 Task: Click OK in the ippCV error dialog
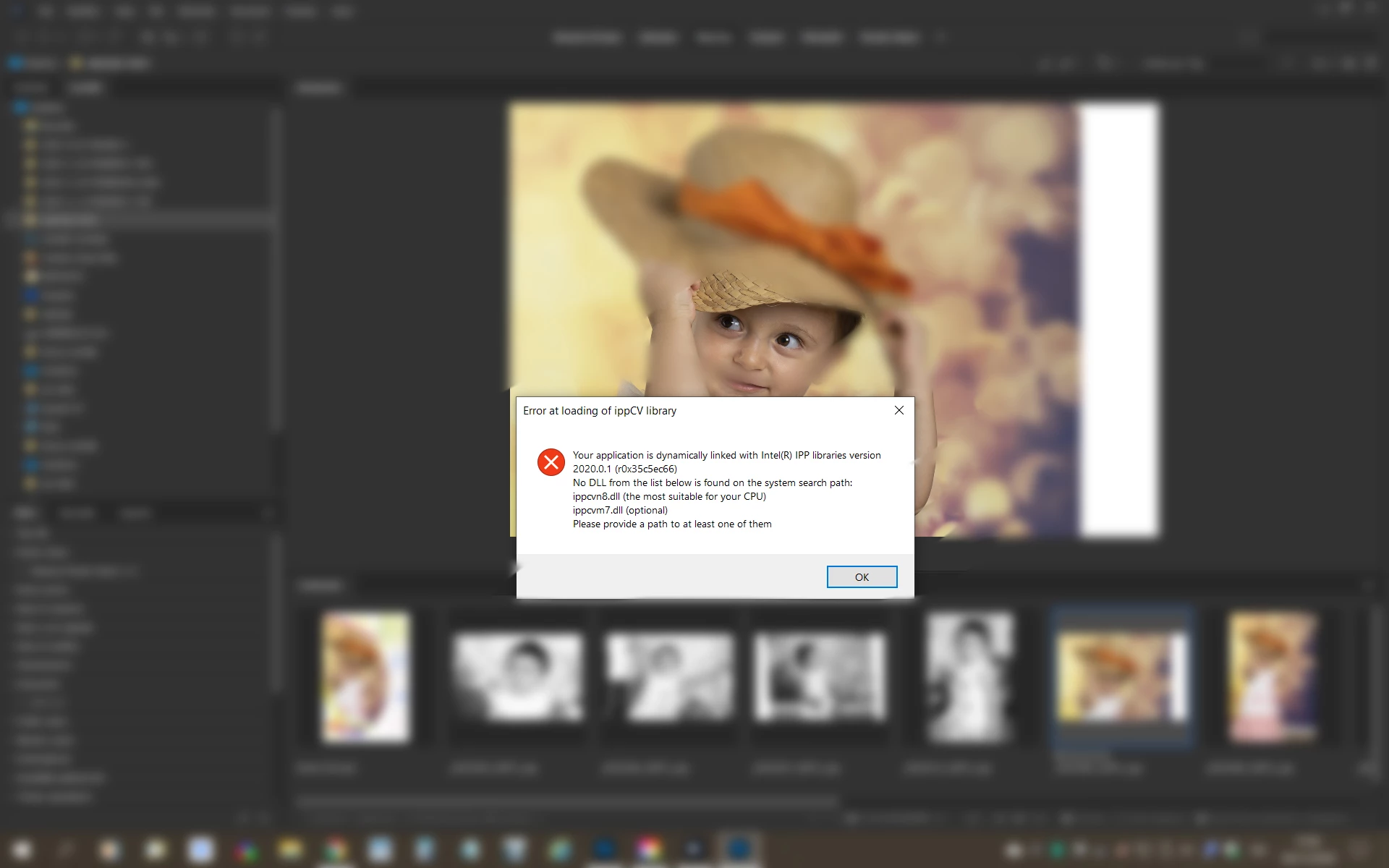[x=861, y=576]
